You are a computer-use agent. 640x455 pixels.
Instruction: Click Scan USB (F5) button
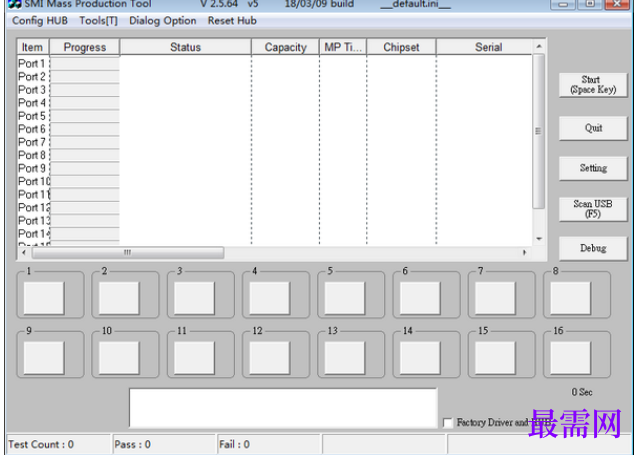coord(593,209)
